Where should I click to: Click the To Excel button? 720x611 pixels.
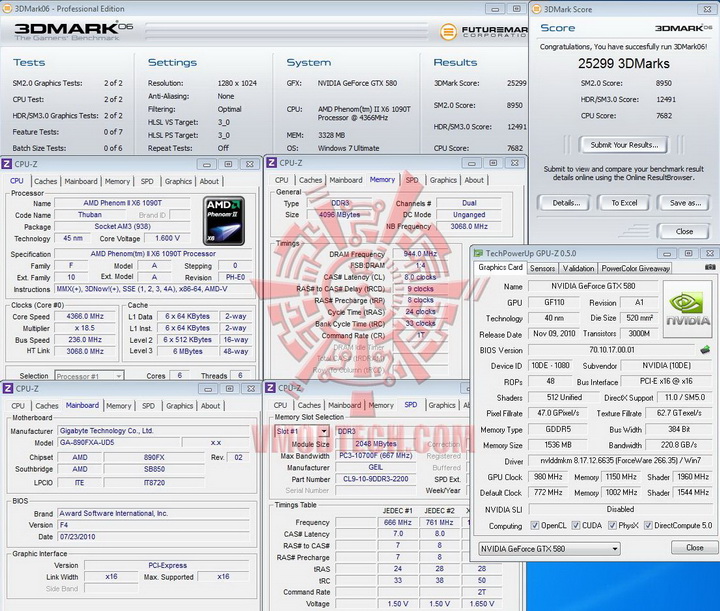[x=625, y=202]
